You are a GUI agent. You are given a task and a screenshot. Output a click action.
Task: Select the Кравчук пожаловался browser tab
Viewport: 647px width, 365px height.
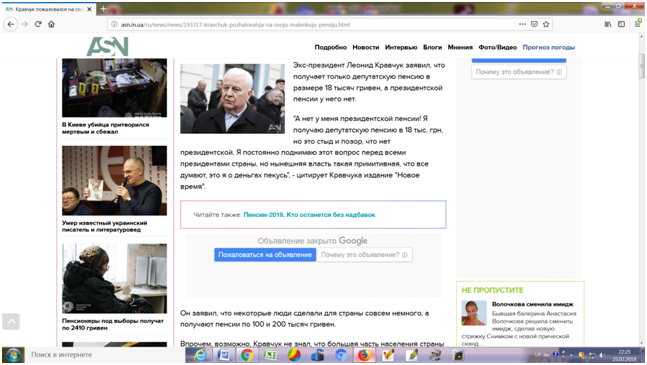point(49,9)
